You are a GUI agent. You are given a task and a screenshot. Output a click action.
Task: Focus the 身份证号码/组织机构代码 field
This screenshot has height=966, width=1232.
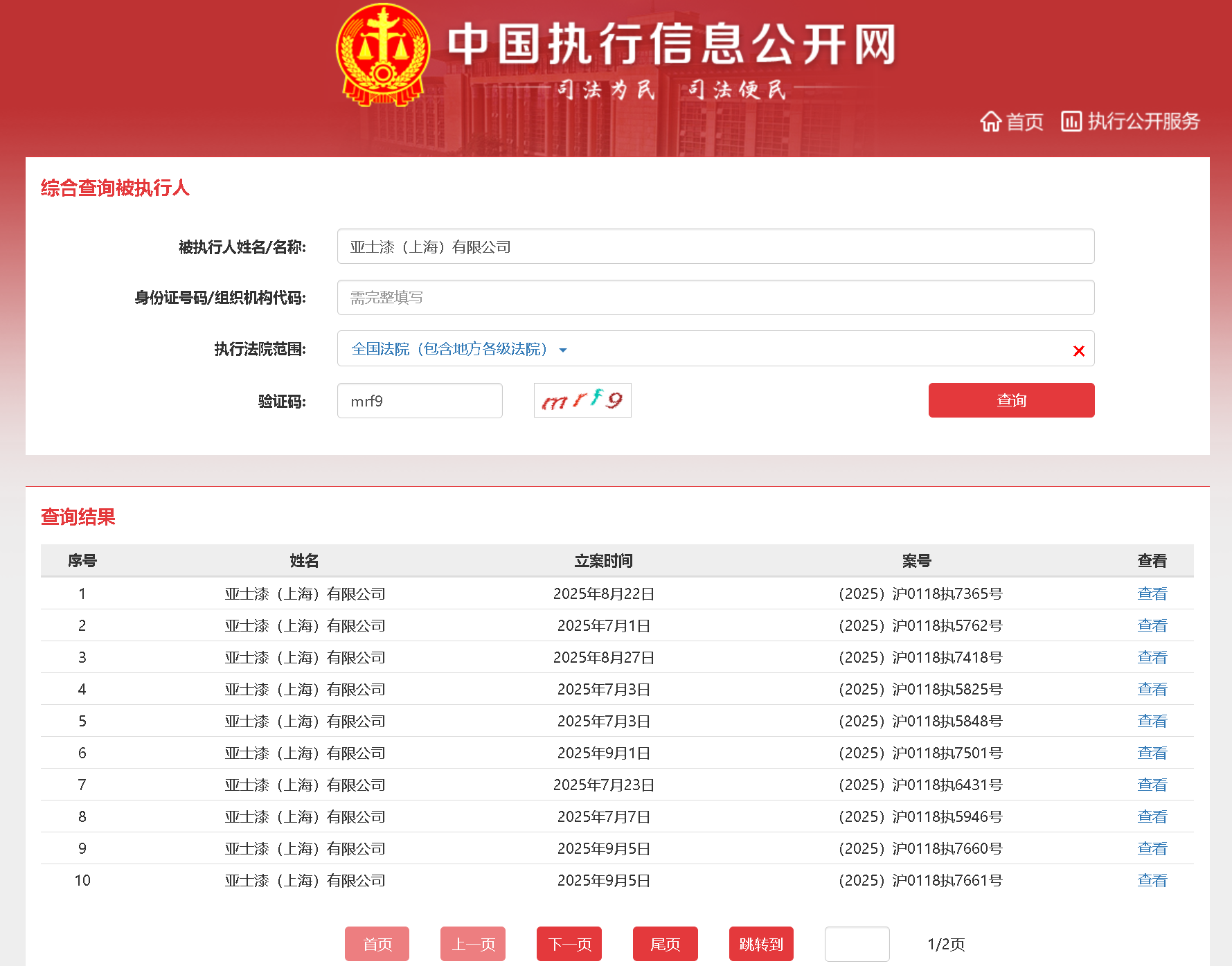(x=715, y=297)
